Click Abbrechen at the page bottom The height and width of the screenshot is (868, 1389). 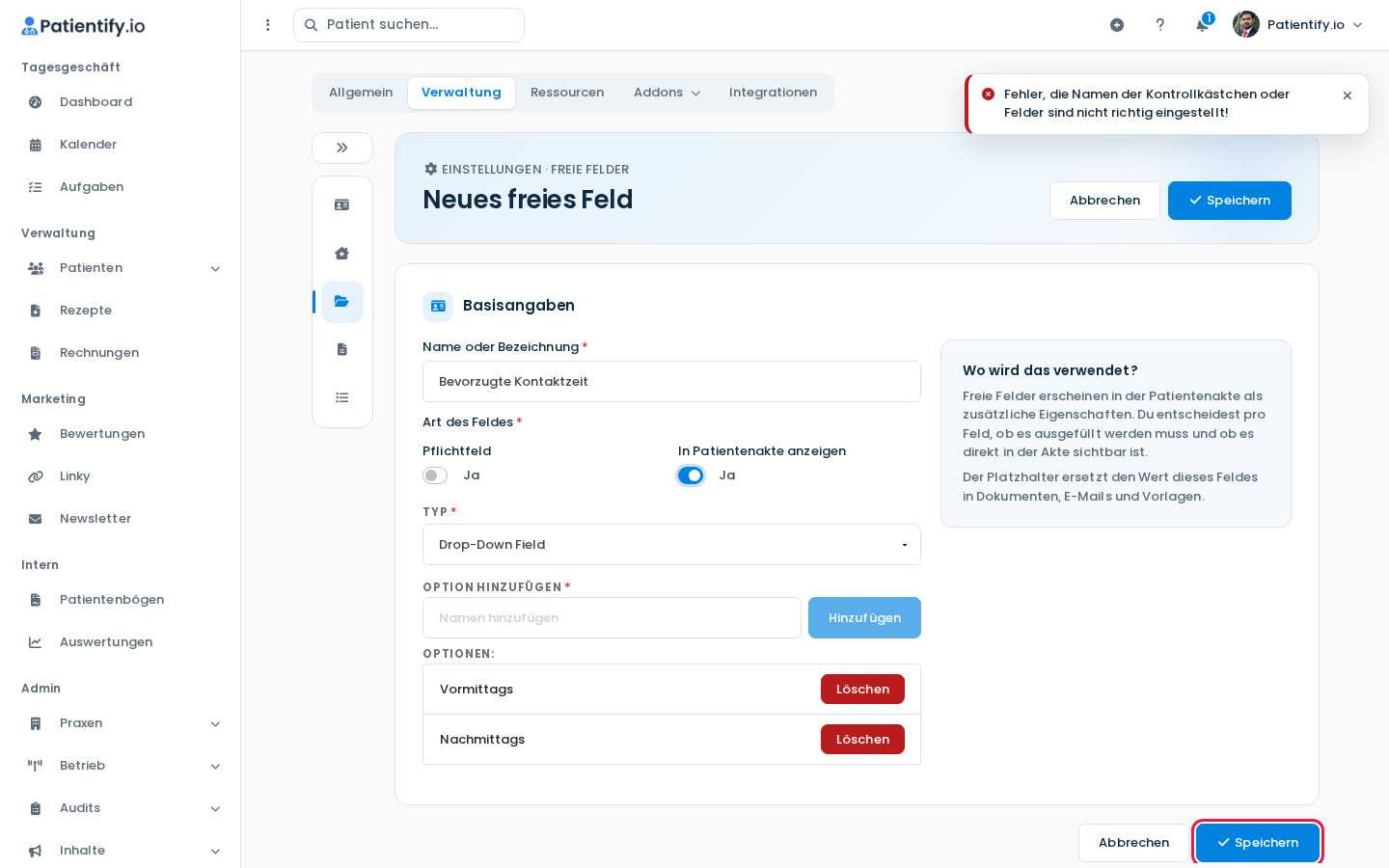[x=1133, y=843]
